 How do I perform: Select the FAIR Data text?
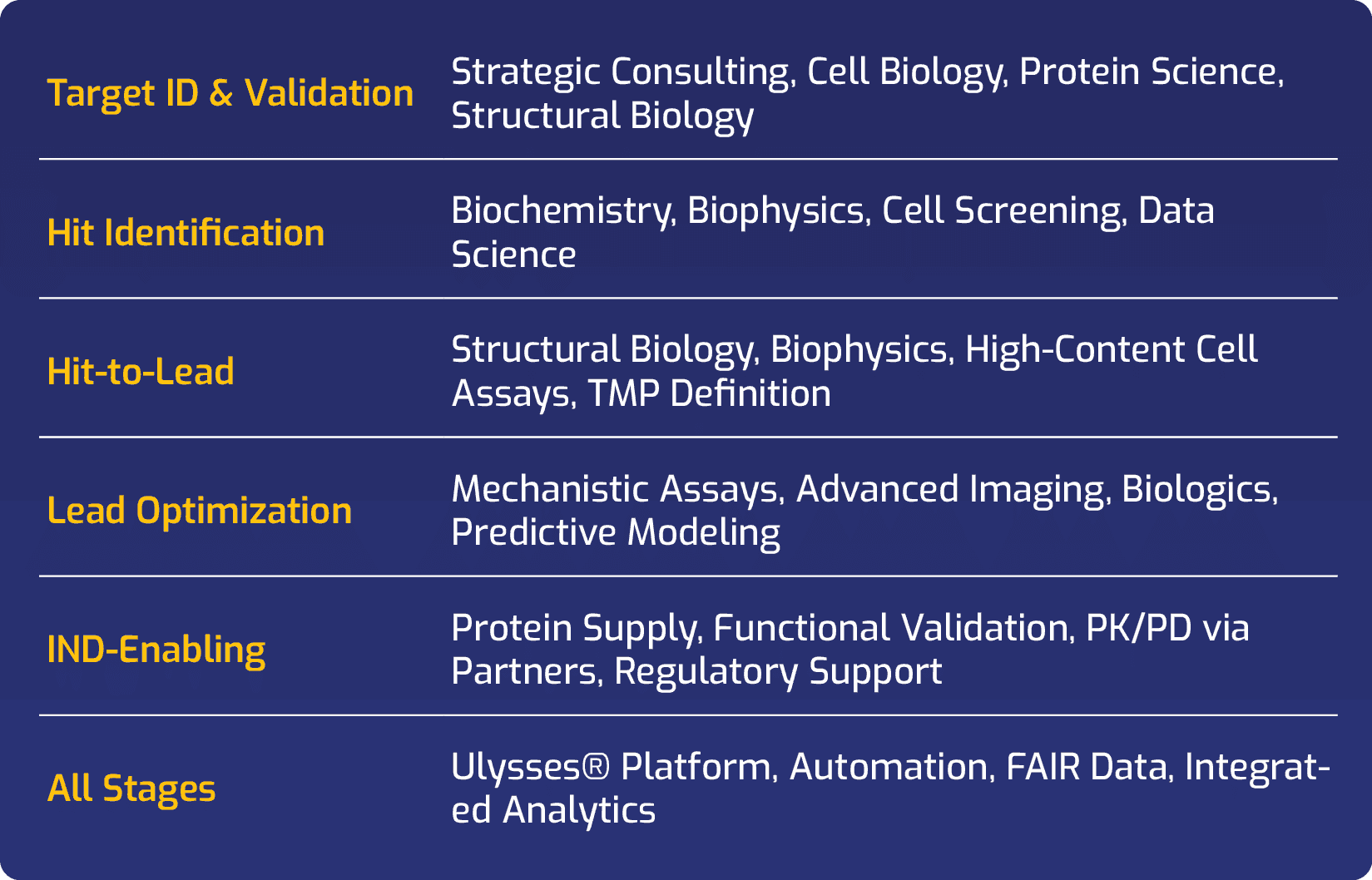coord(1087,767)
